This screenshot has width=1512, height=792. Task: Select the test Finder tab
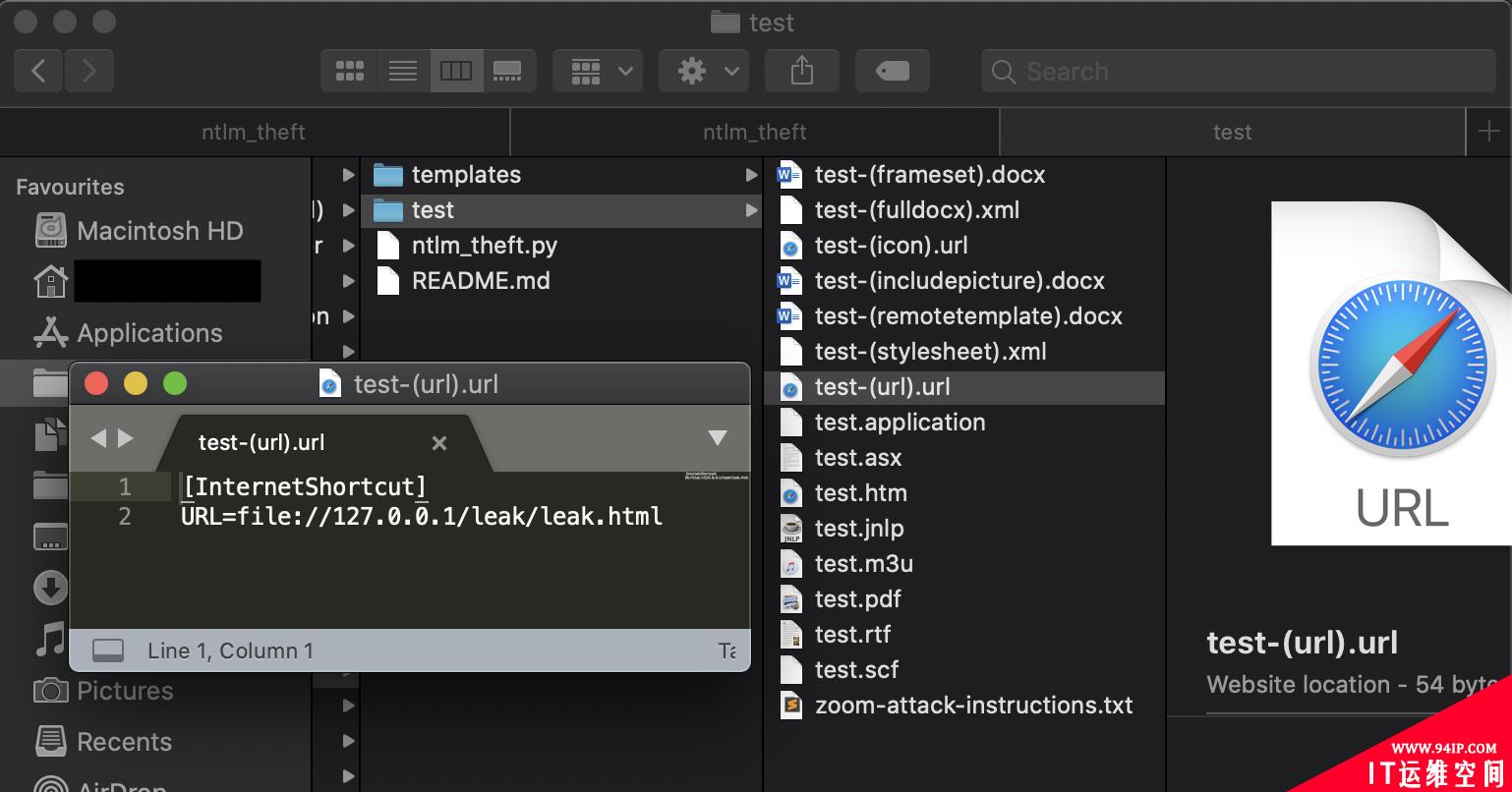pyautogui.click(x=1232, y=132)
